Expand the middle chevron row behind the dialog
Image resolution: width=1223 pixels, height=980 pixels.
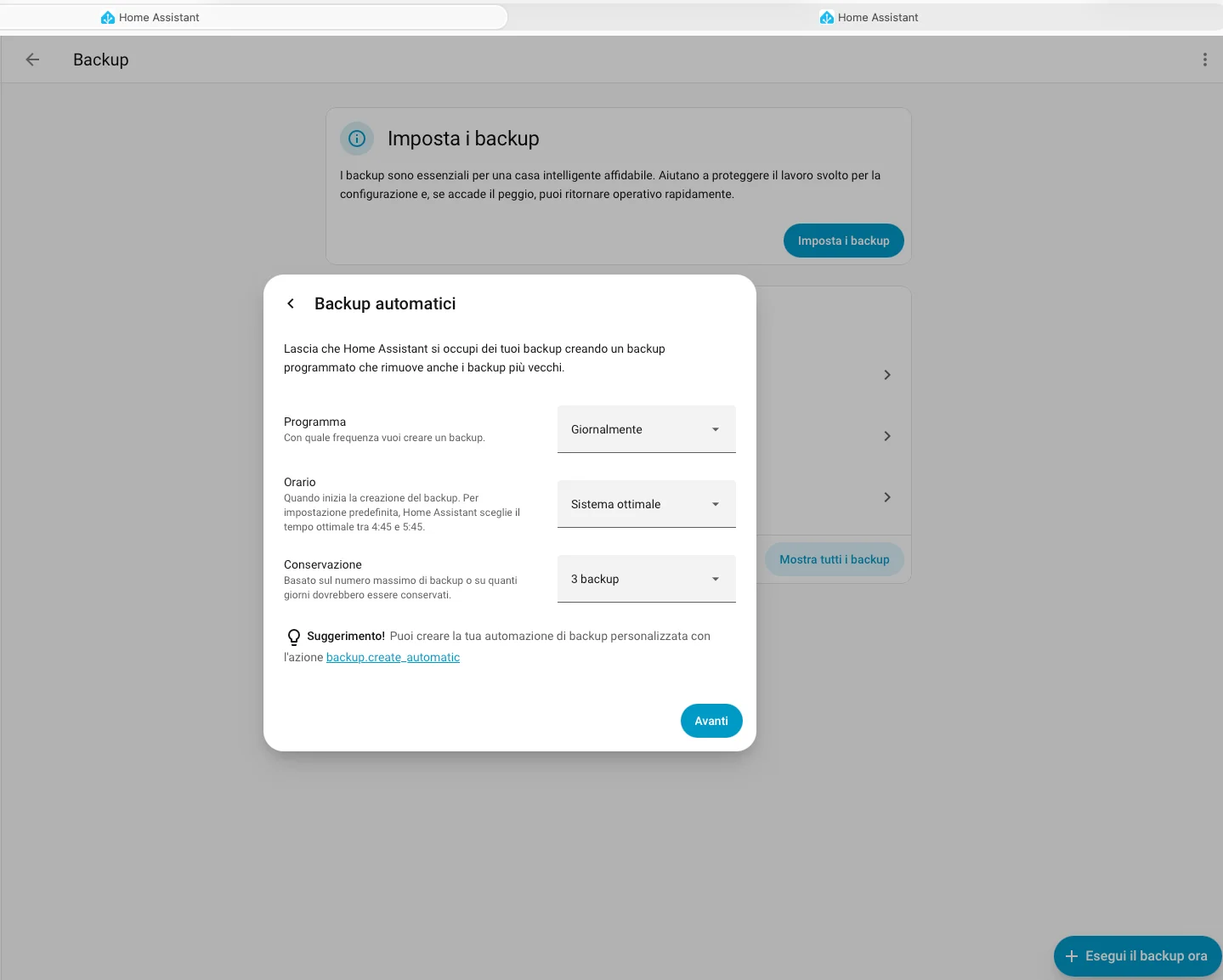pyautogui.click(x=887, y=436)
